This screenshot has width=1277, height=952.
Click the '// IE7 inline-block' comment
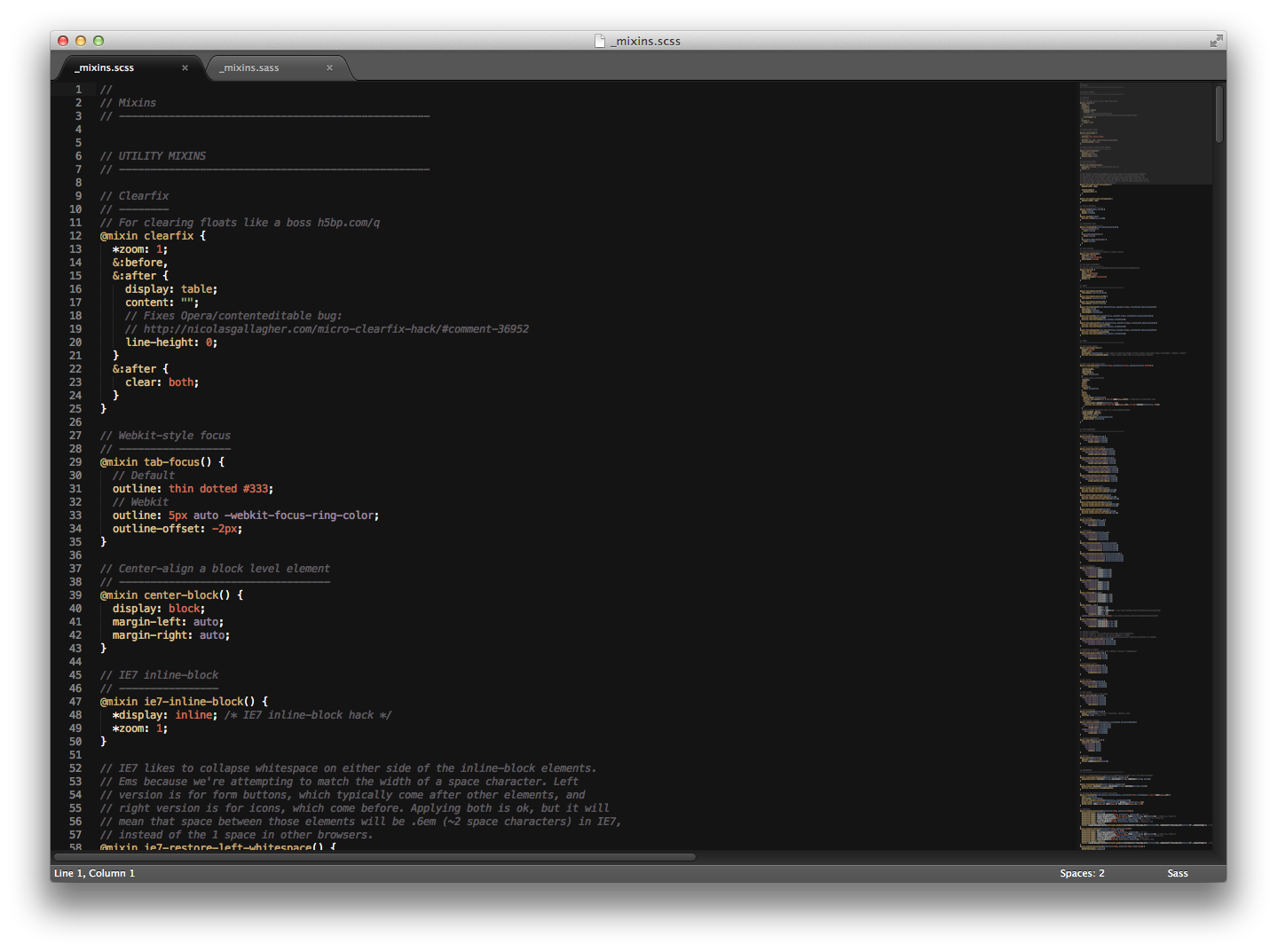159,675
